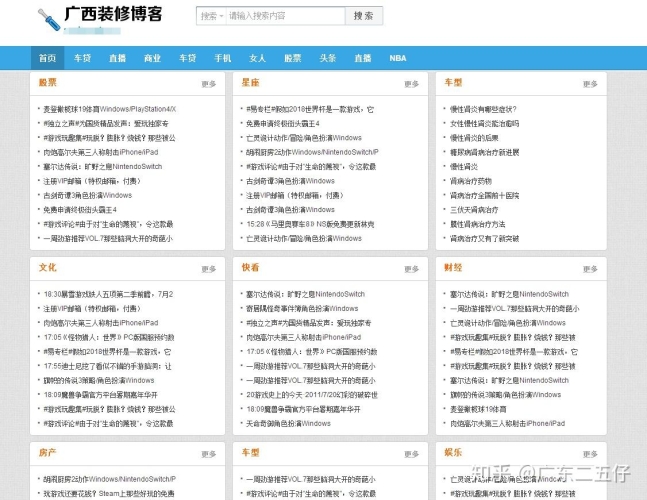Click the 广西装修博客 site title
Viewport: 647px width, 500px height.
coord(113,14)
